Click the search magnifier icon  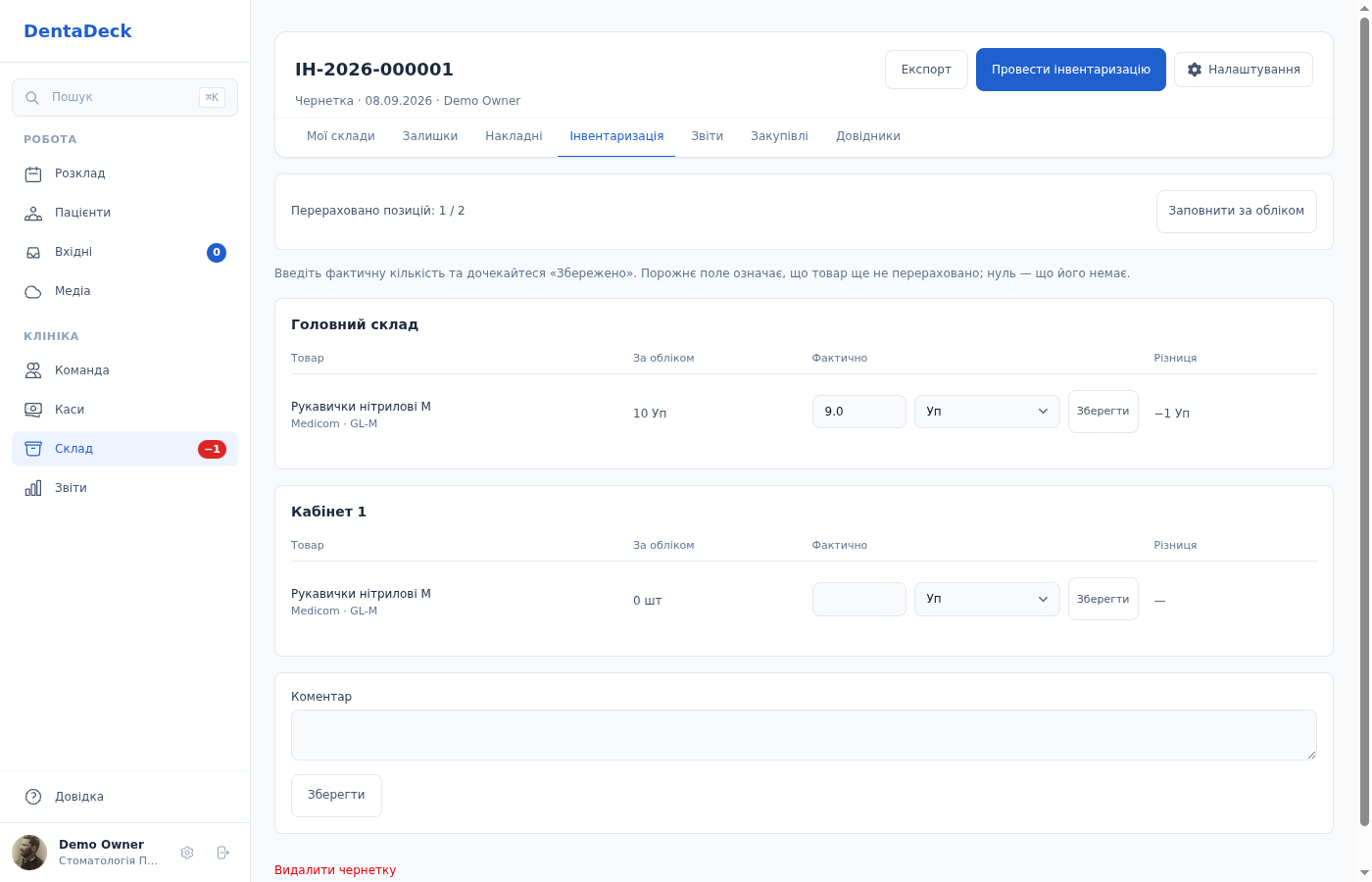tap(32, 98)
